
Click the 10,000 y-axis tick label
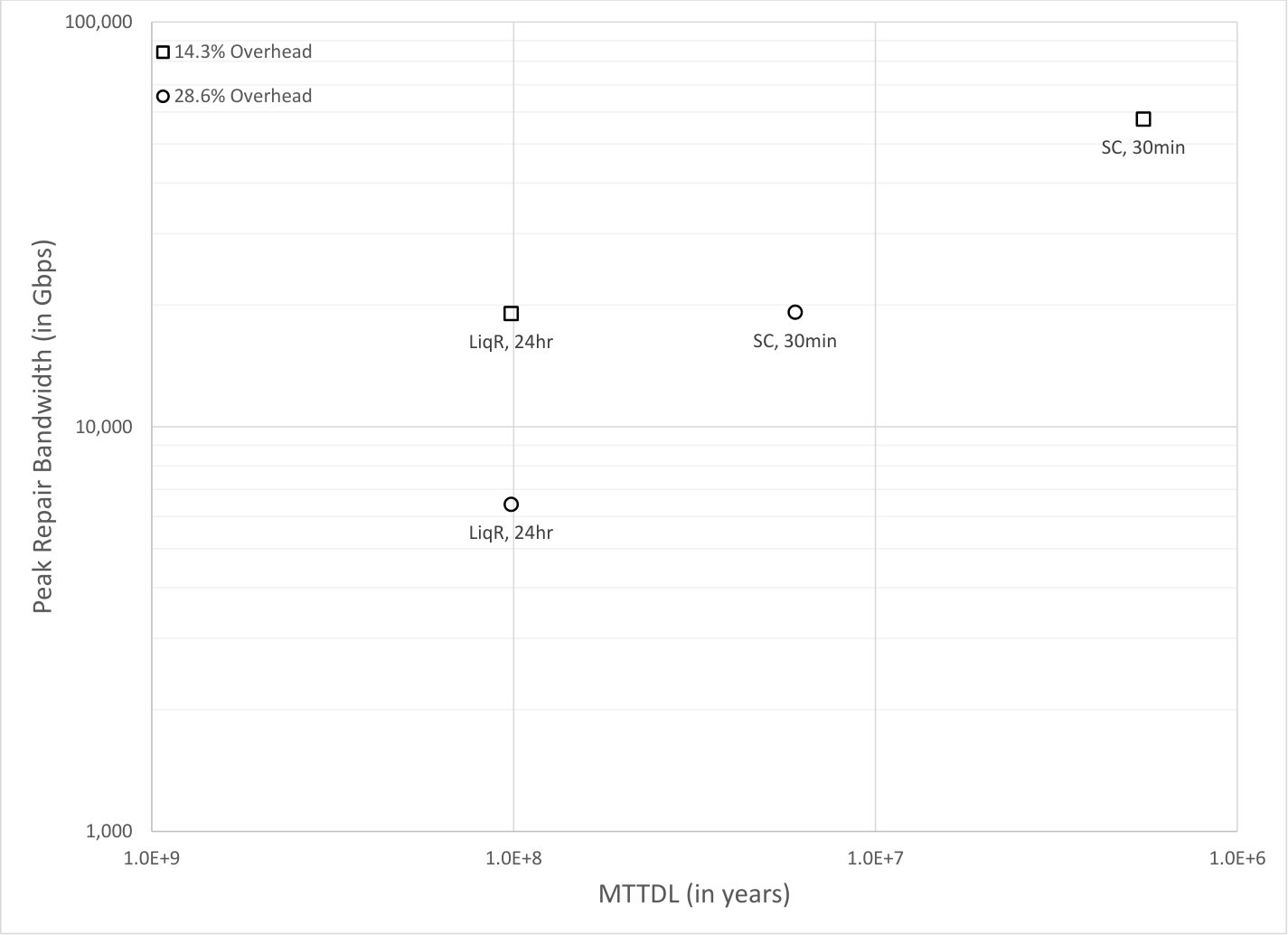coord(104,426)
